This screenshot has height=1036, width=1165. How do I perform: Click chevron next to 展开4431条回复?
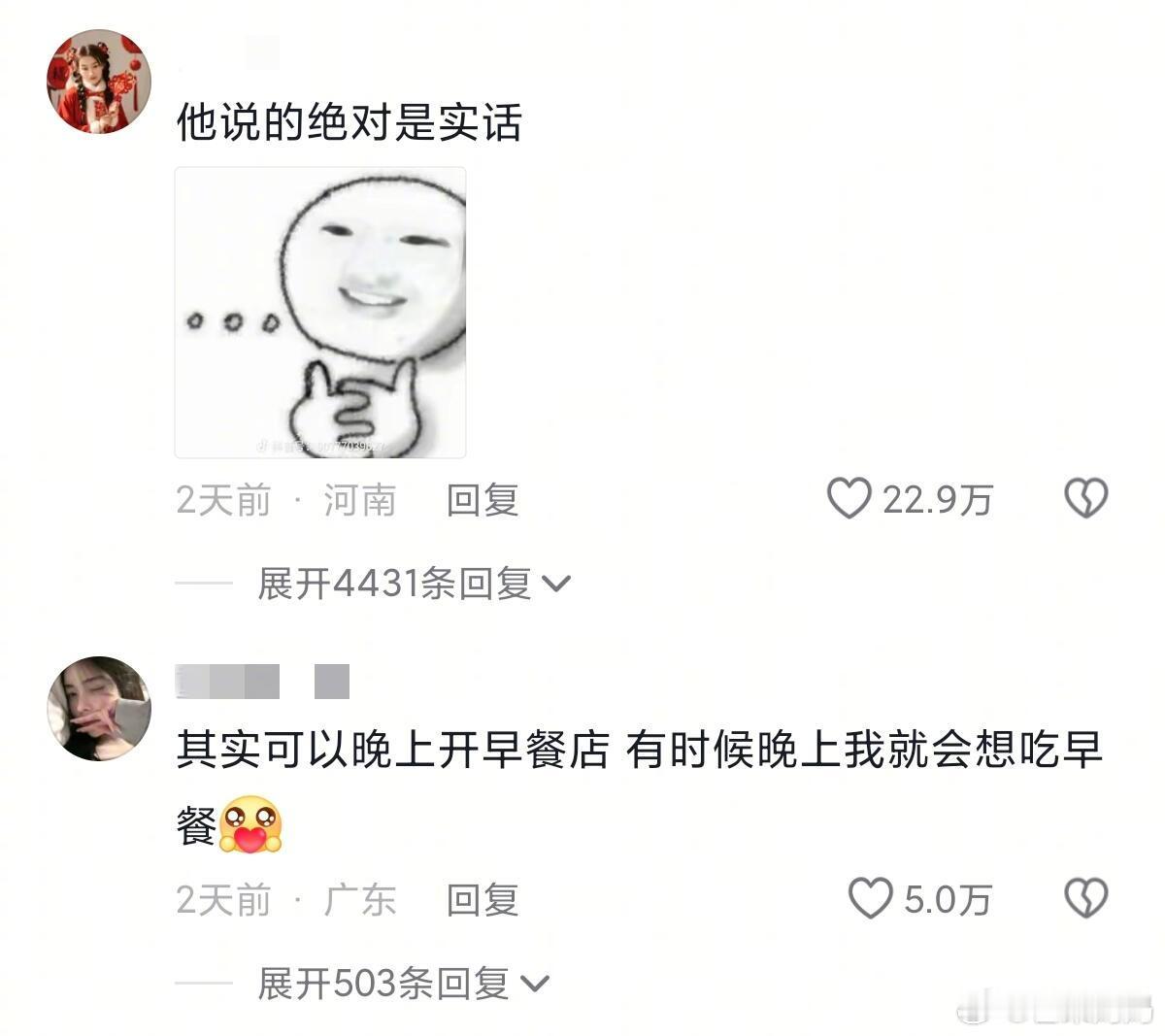pyautogui.click(x=556, y=585)
